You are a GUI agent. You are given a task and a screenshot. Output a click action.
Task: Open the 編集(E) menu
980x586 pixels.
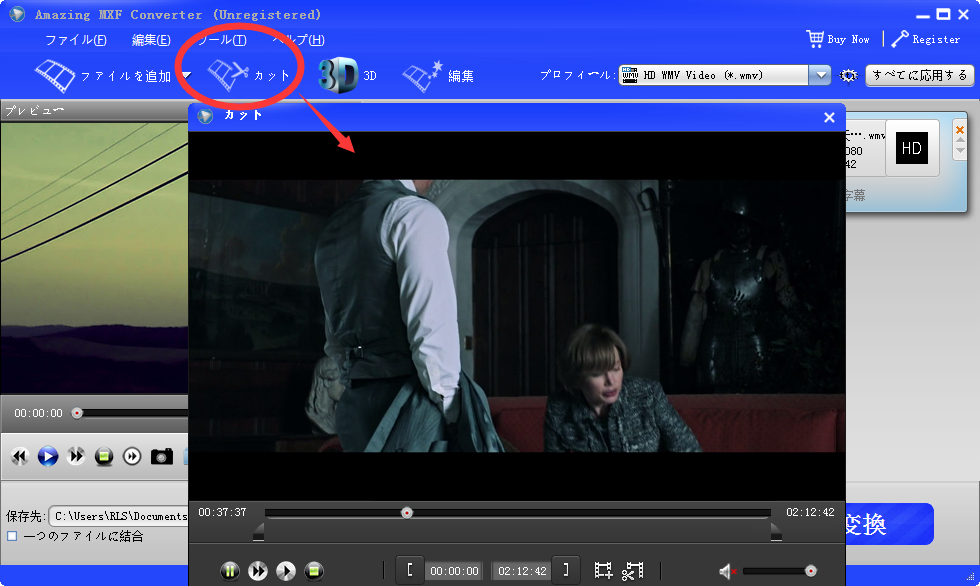[x=151, y=40]
